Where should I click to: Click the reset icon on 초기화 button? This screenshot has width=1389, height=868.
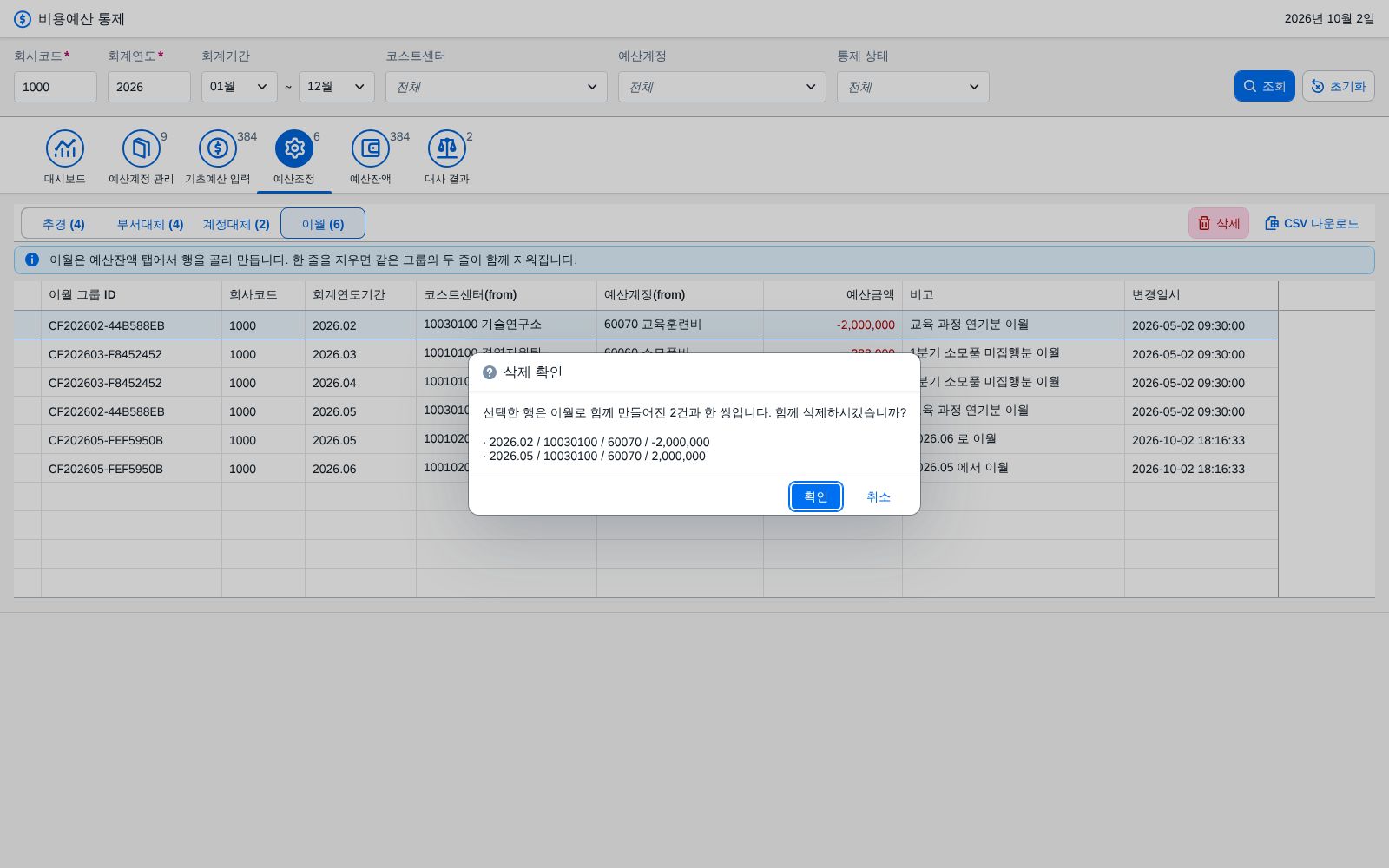[1318, 86]
